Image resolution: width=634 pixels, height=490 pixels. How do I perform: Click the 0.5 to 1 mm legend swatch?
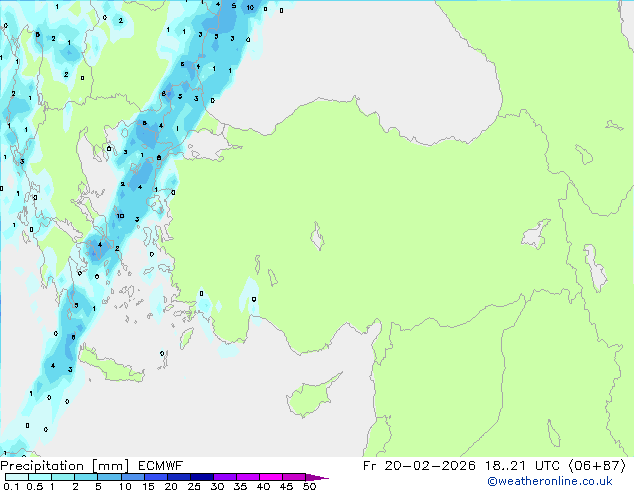pos(40,477)
